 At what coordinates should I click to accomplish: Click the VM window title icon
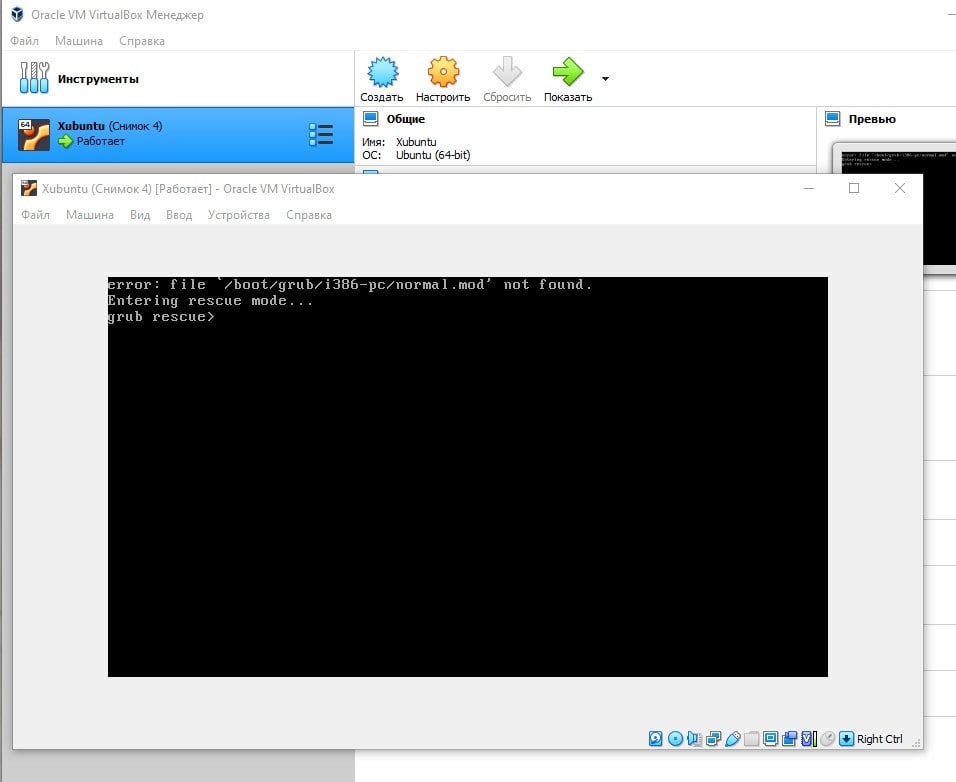pos(28,188)
